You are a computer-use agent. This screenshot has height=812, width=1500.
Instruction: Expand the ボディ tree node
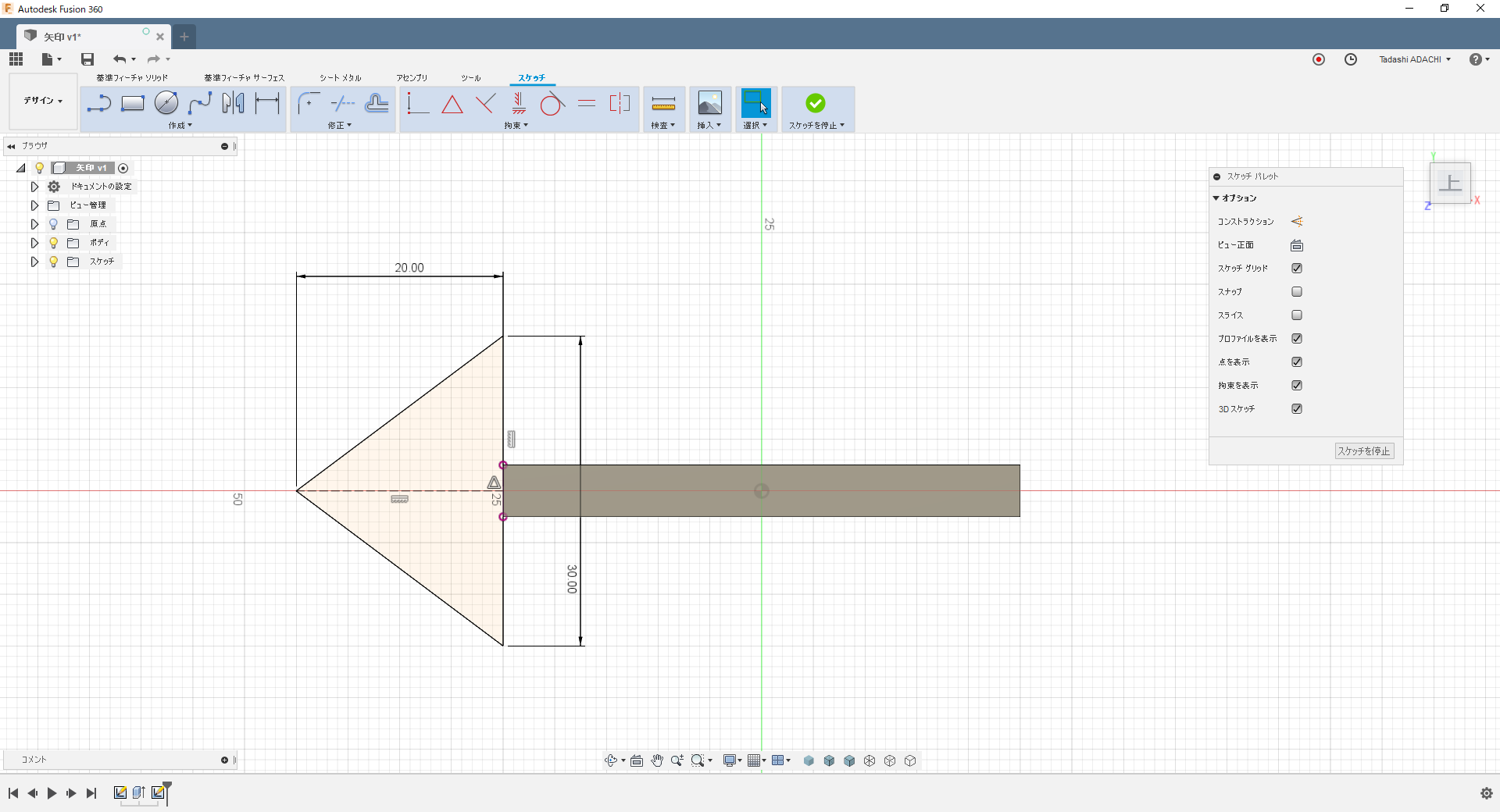[34, 243]
